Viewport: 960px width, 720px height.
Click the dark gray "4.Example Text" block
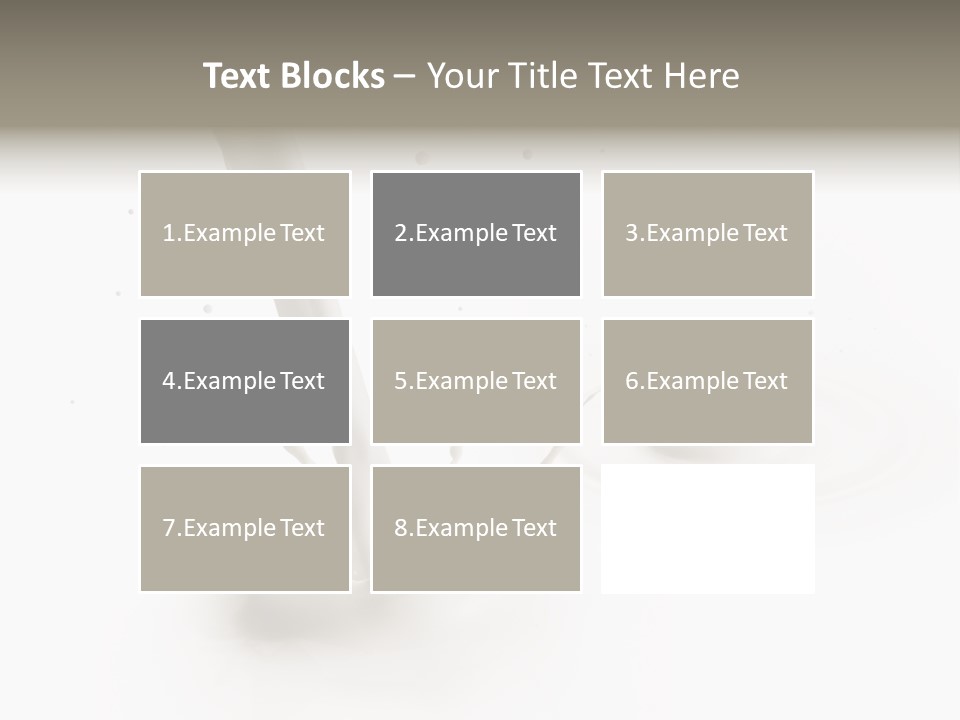coord(245,381)
